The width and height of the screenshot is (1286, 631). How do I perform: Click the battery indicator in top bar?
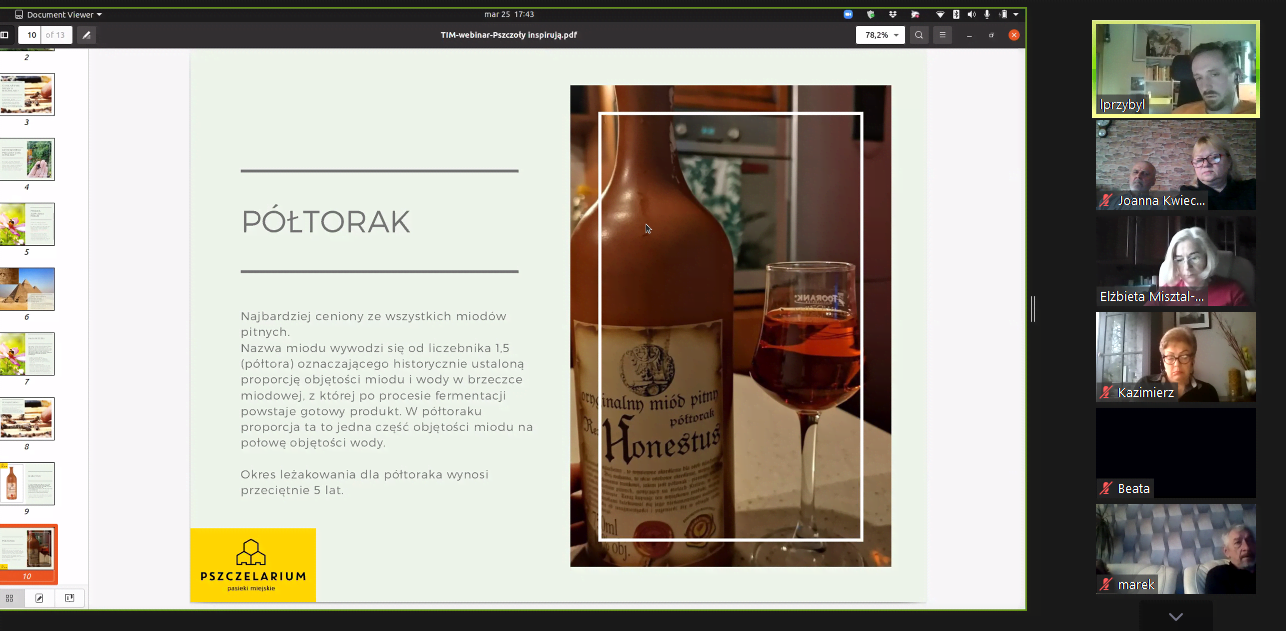click(x=1003, y=14)
